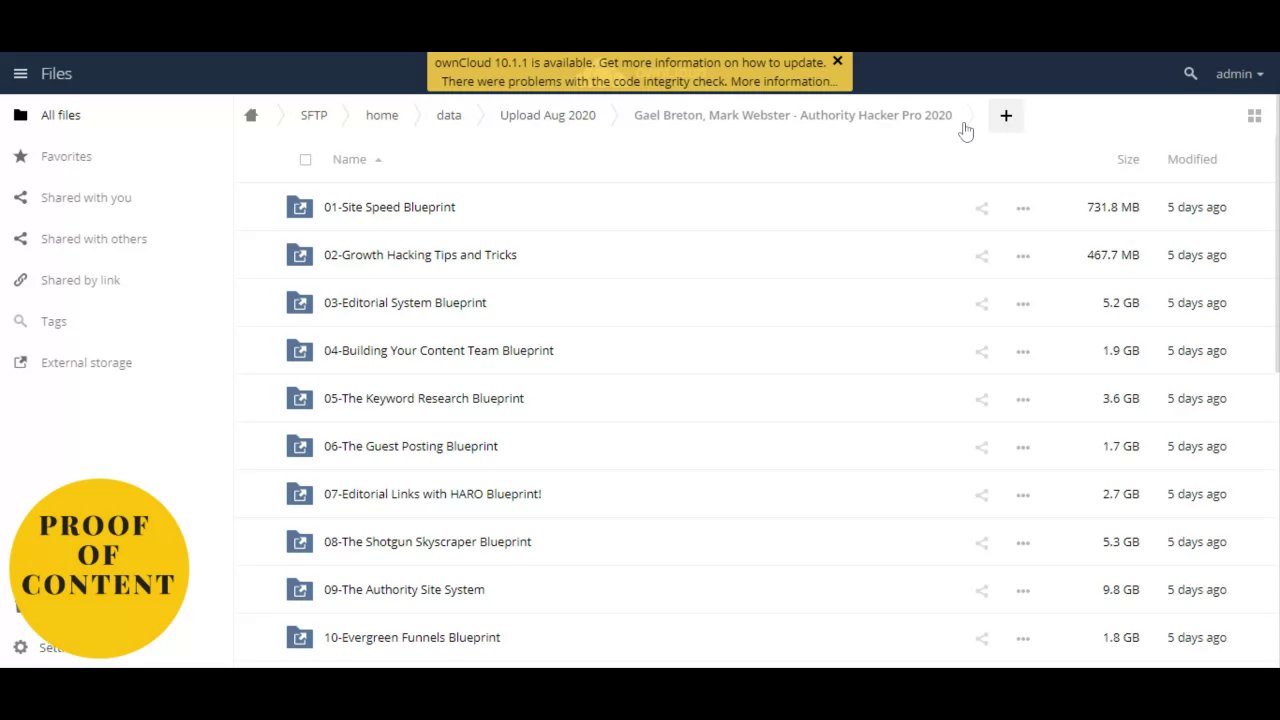Click Authority Hacker Pro 2020 breadcrumb
Screen dimensions: 1280x720
click(793, 115)
